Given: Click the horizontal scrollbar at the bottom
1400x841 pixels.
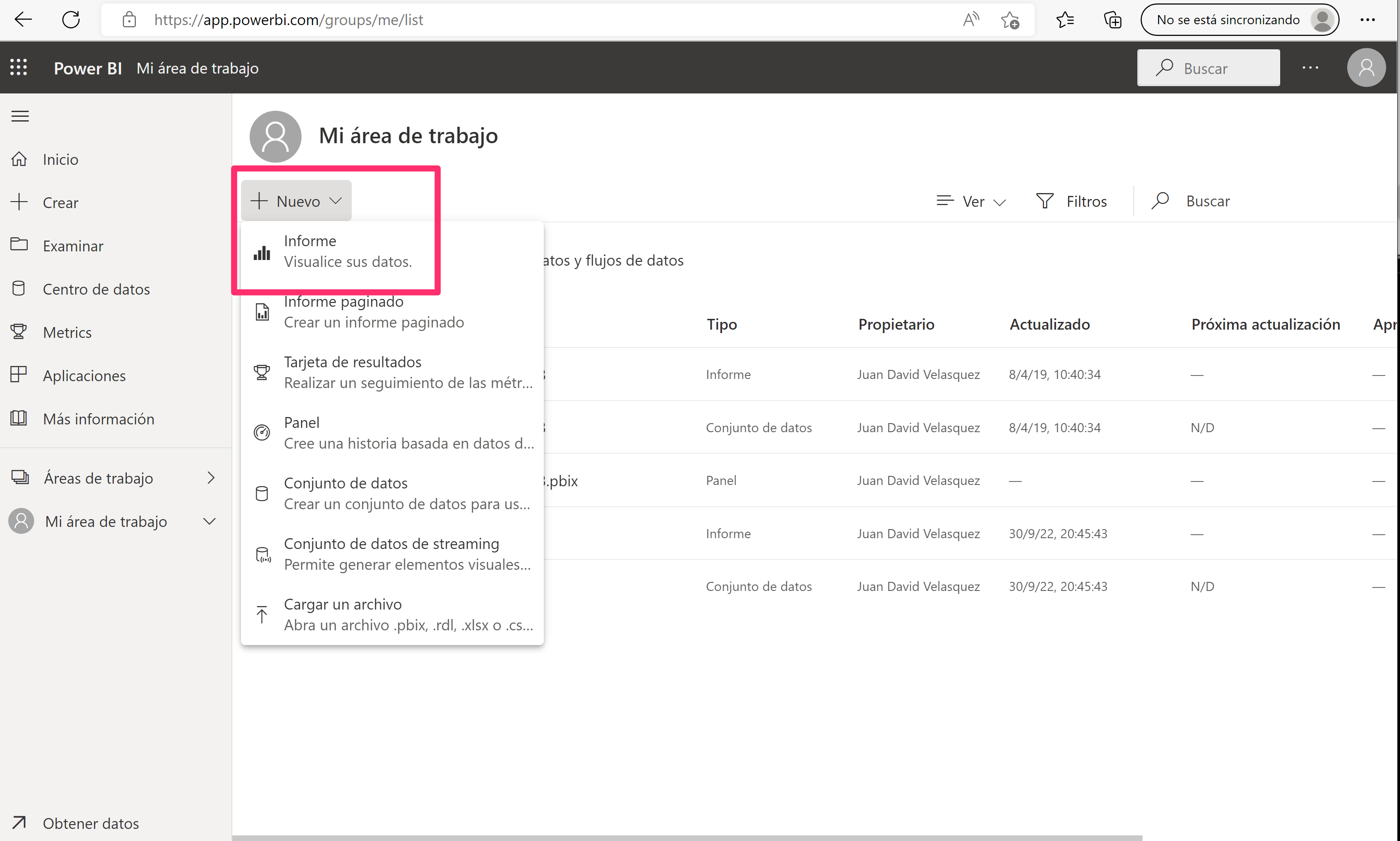Looking at the screenshot, I should (x=687, y=837).
